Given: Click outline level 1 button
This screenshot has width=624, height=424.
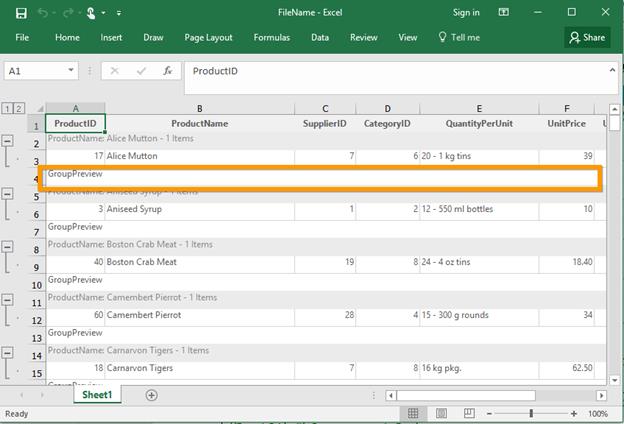Looking at the screenshot, I should [7, 108].
